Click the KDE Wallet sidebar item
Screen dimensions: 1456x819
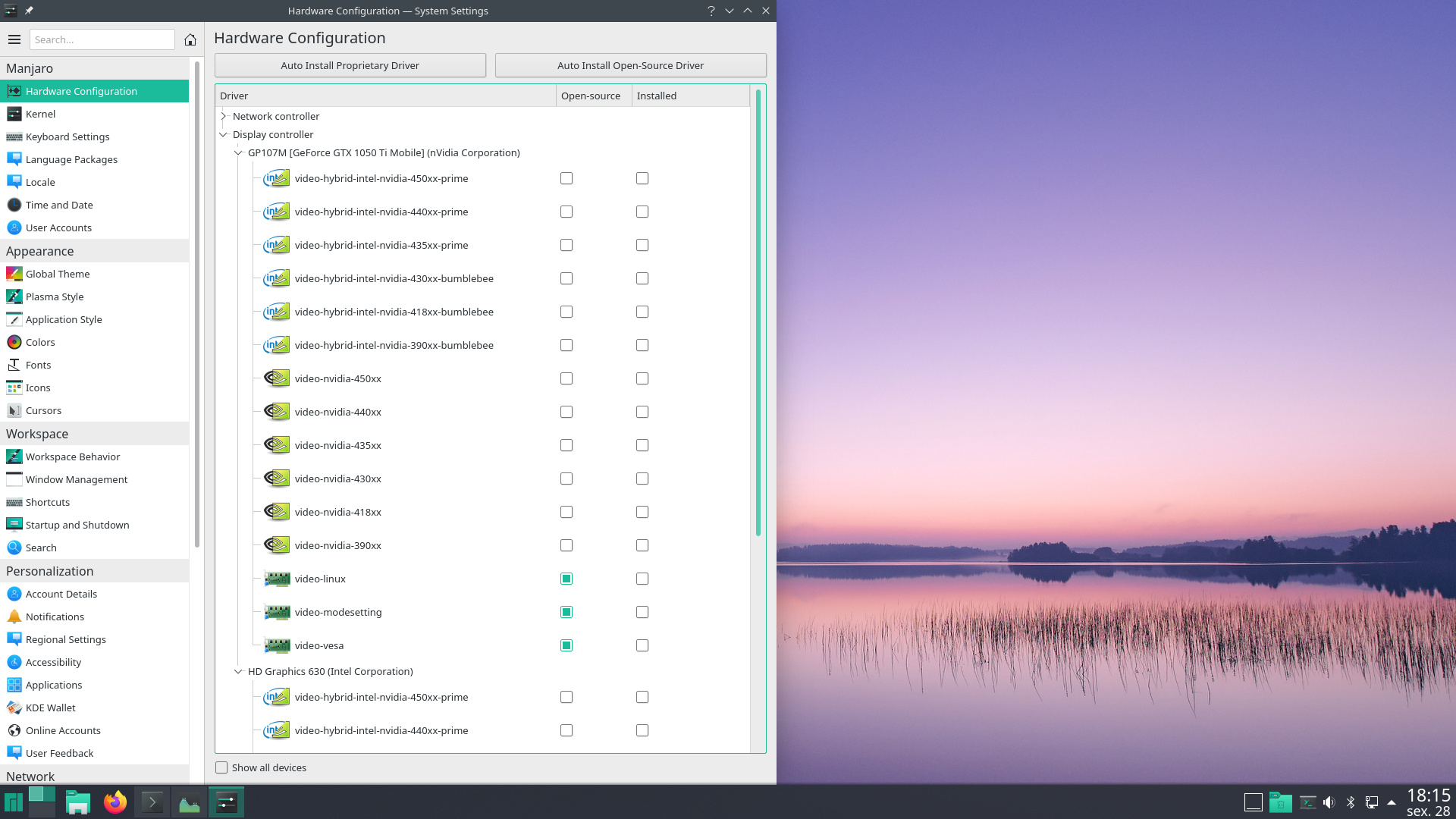point(50,708)
